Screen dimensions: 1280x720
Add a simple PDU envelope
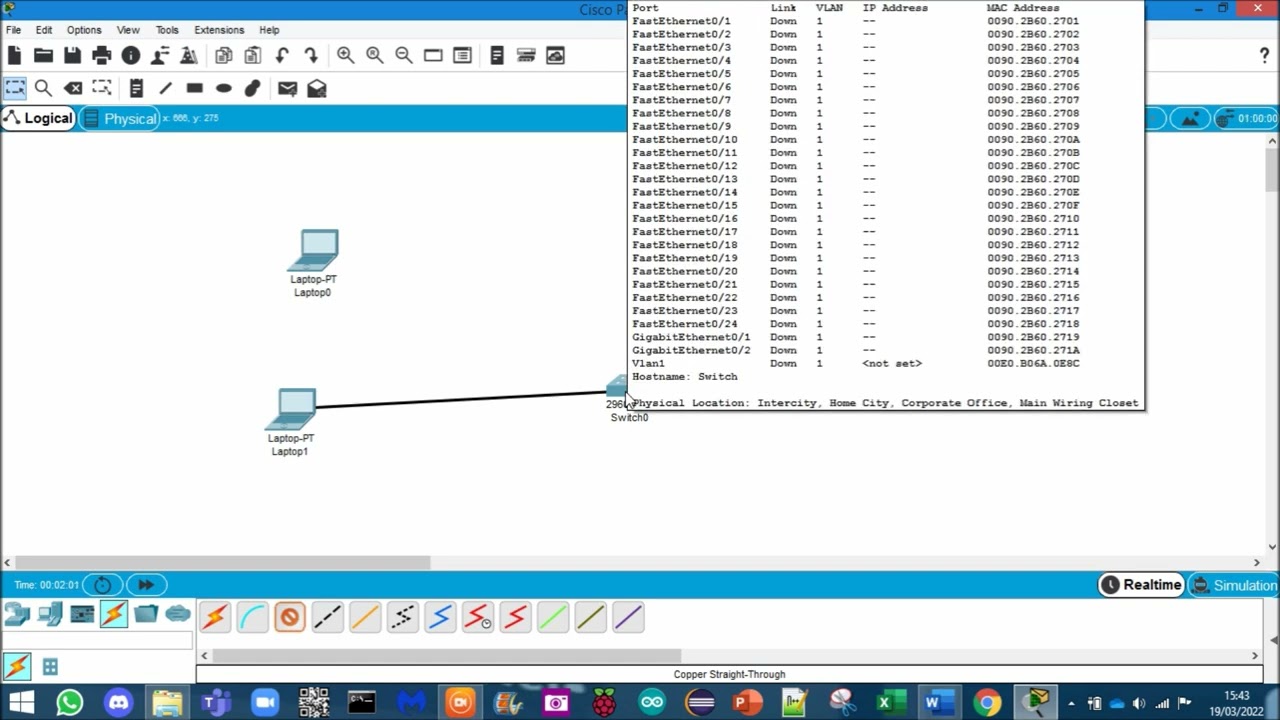coord(288,88)
